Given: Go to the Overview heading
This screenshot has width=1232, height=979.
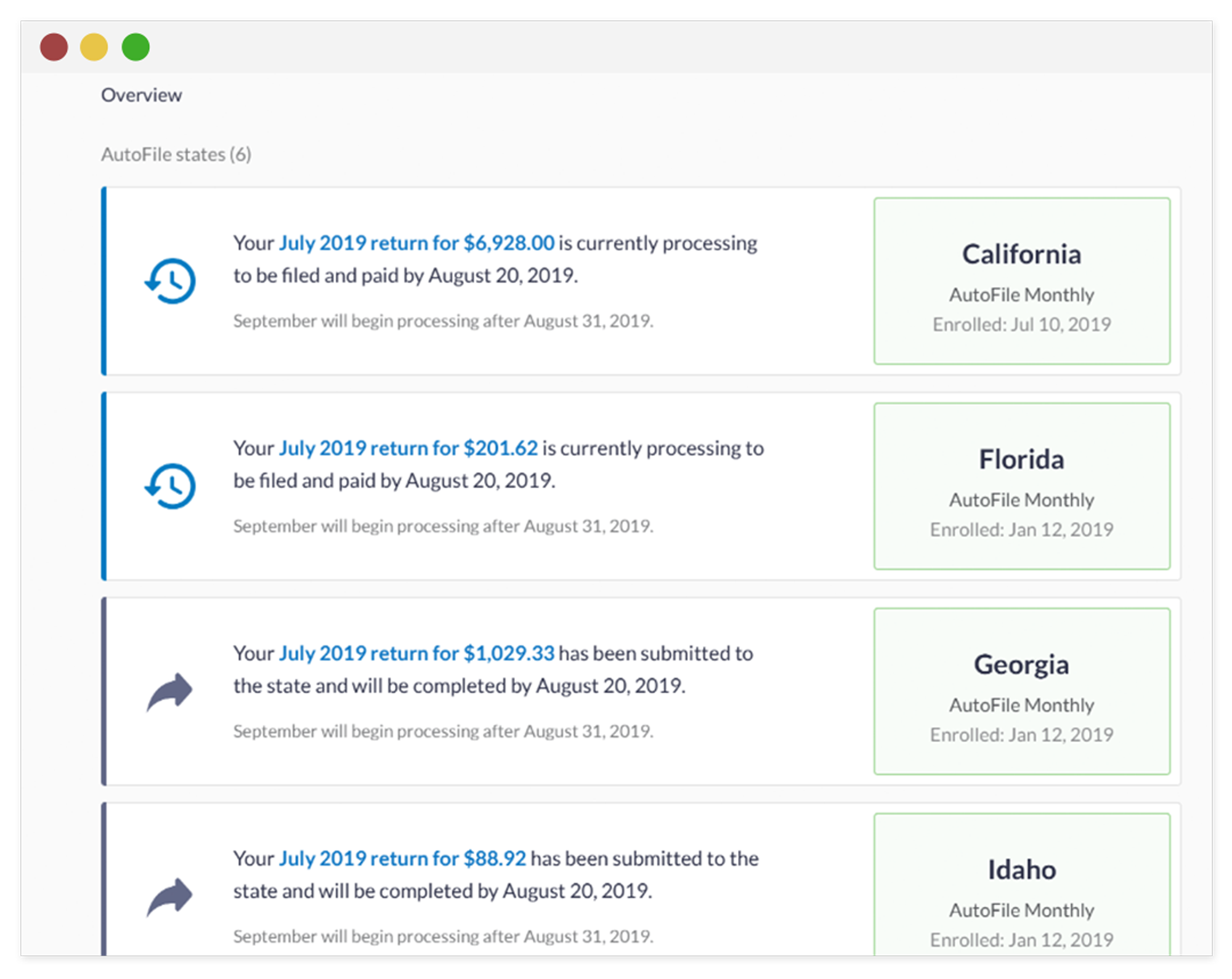Looking at the screenshot, I should 142,95.
